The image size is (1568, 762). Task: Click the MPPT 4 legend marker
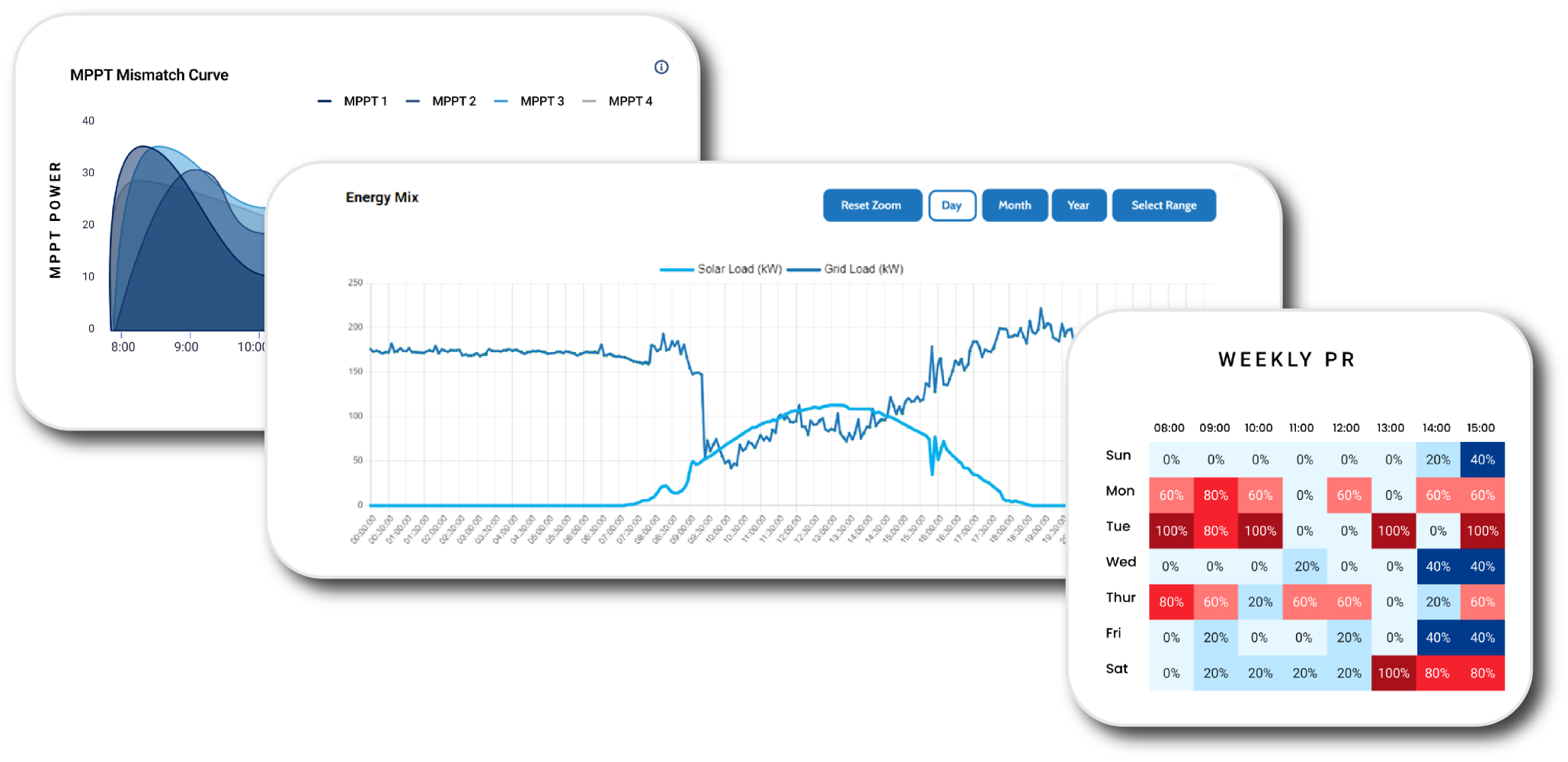(x=589, y=101)
